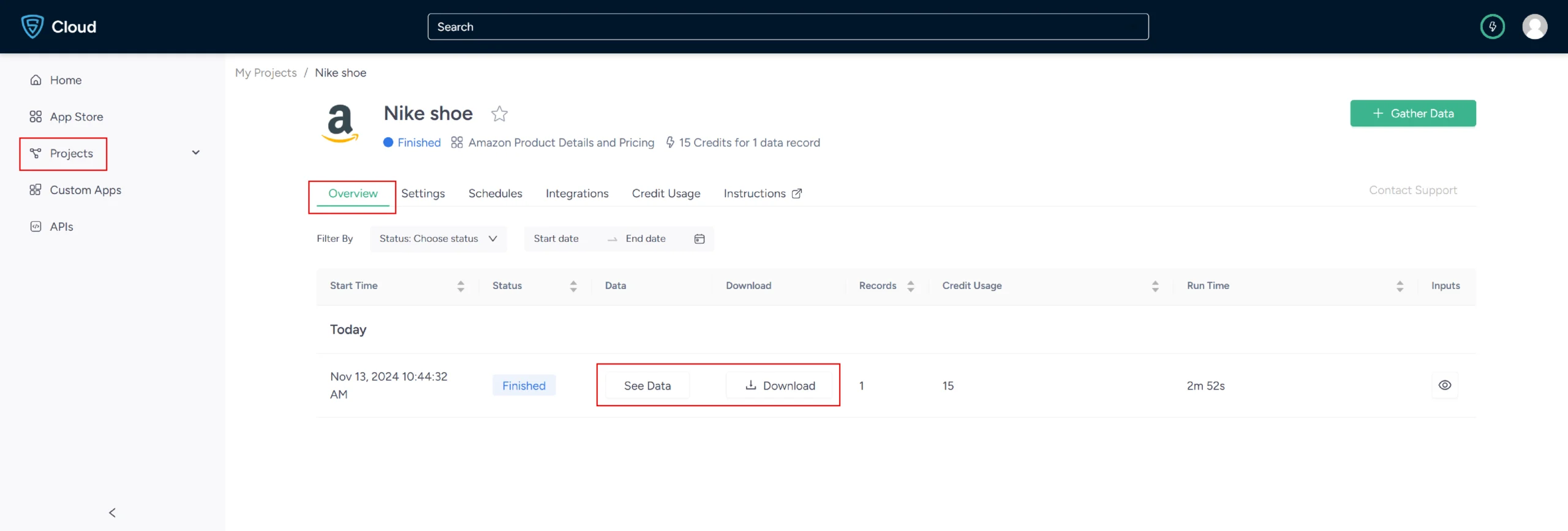Click the End date field
The image size is (1568, 531).
click(646, 239)
